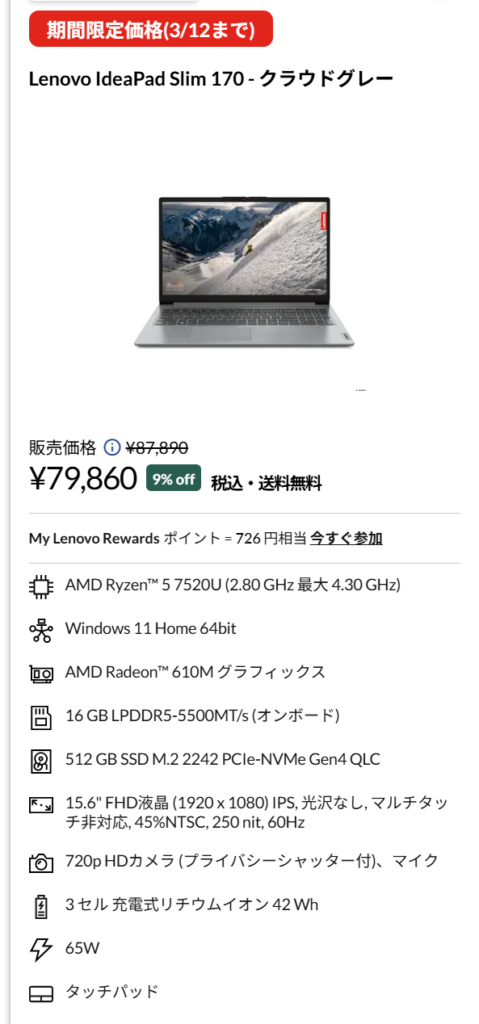Click the graphics card icon
The image size is (479, 1024).
[x=41, y=673]
